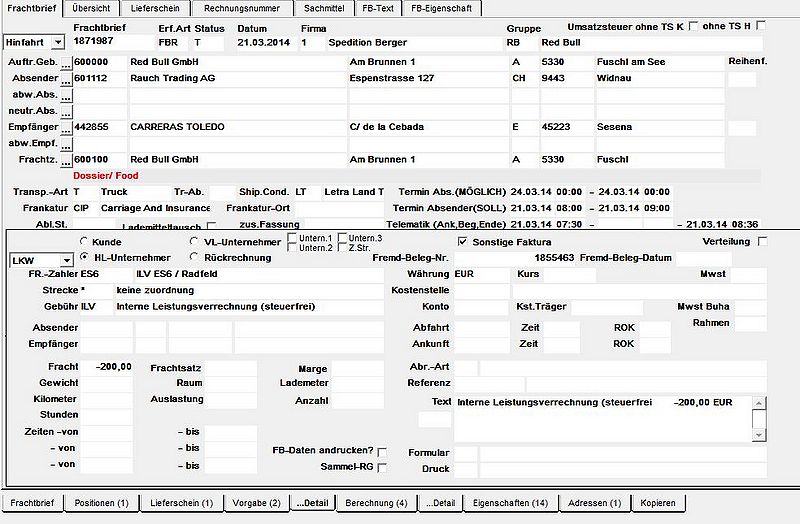This screenshot has width=800, height=524.
Task: Open lookup button next to Empfänger 442855
Action: coord(66,128)
